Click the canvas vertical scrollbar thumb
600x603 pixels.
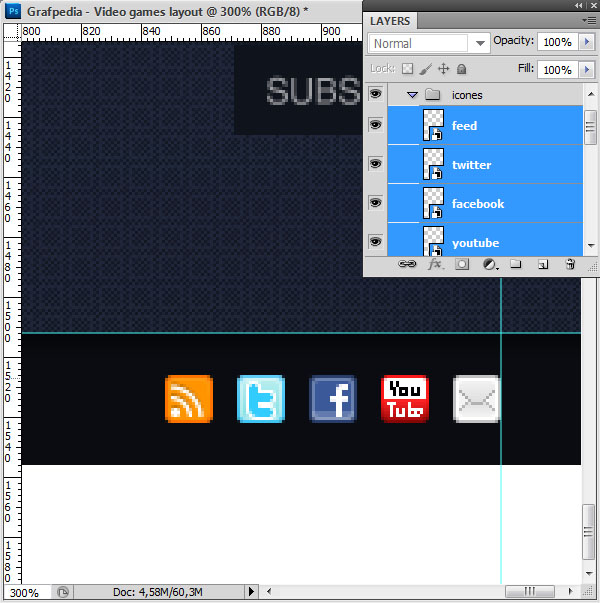pyautogui.click(x=588, y=532)
